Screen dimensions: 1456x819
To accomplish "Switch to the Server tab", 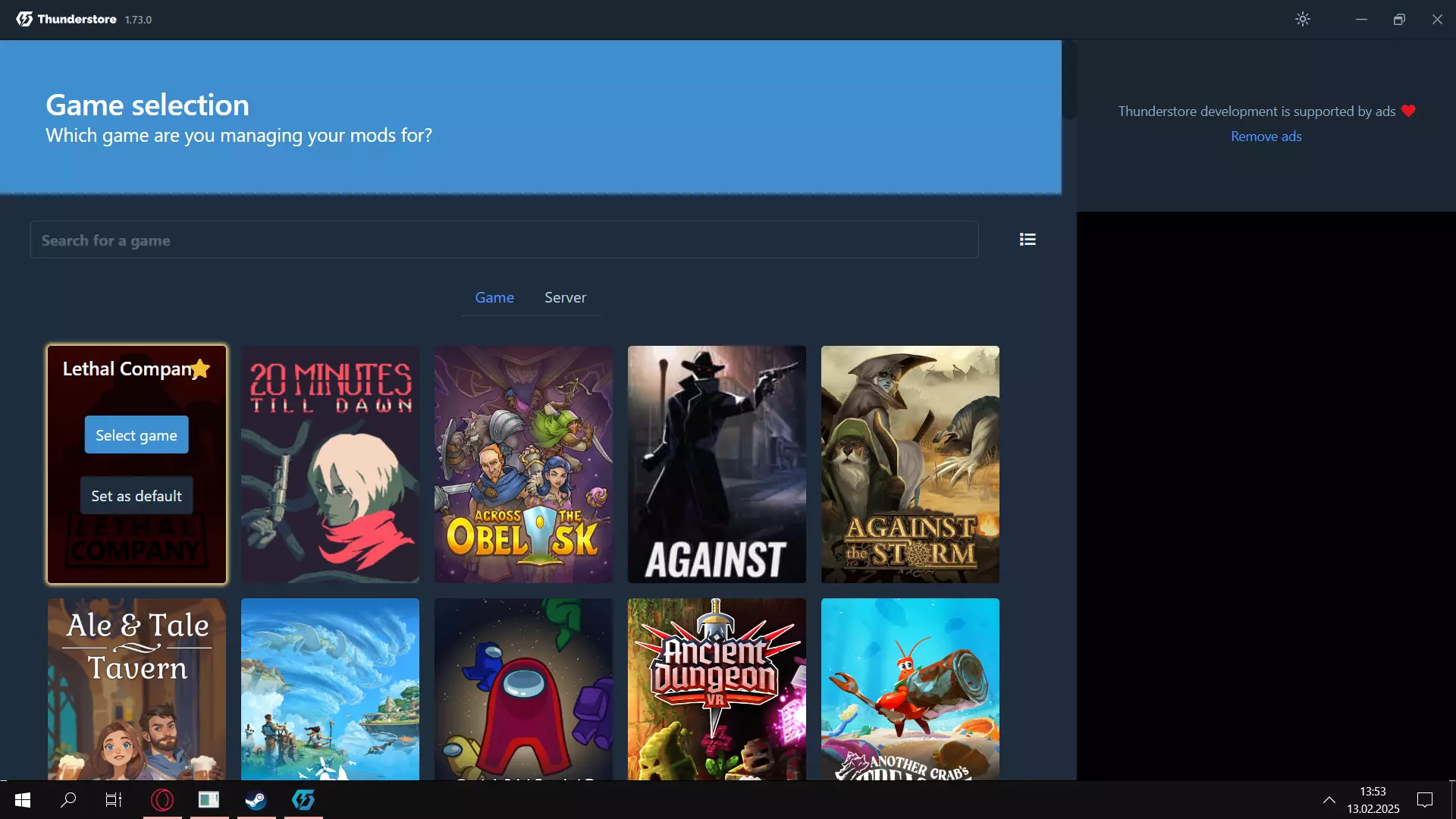I will click(x=565, y=297).
